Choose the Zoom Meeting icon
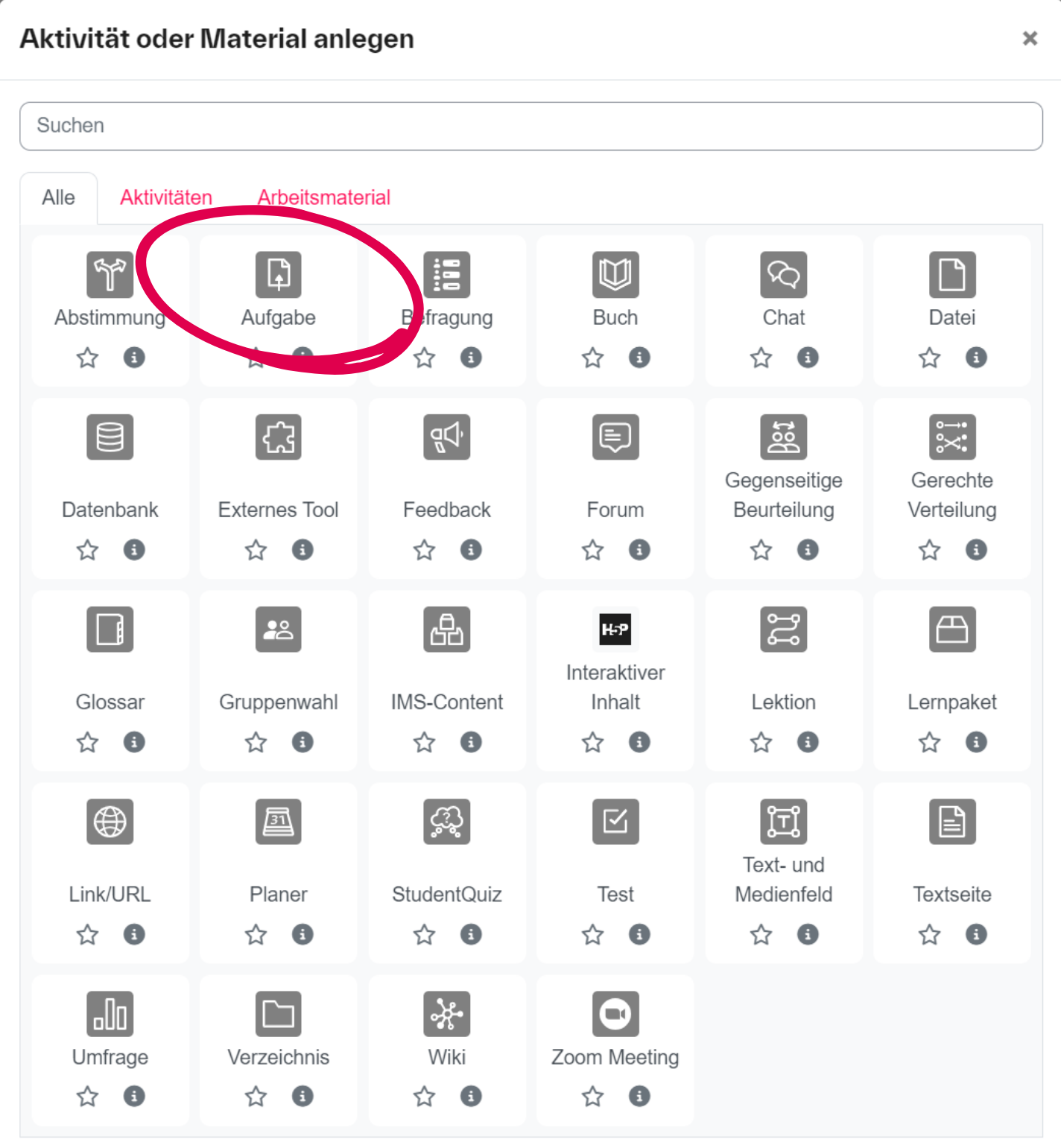Viewport: 1061px width, 1148px height. 615,1014
